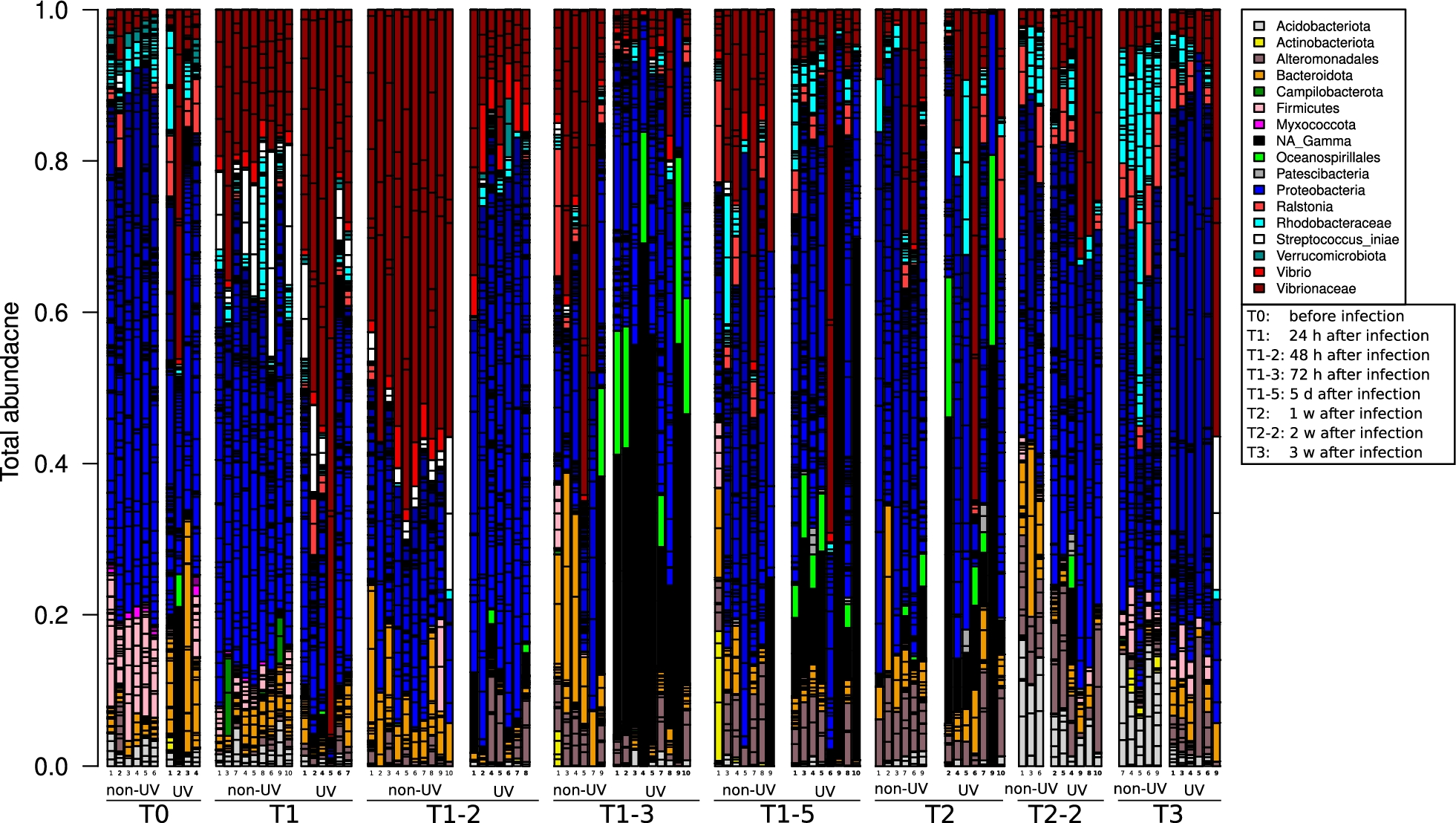Click the T2 timepoint label below axis
The height and width of the screenshot is (823, 1456).
coord(938,813)
